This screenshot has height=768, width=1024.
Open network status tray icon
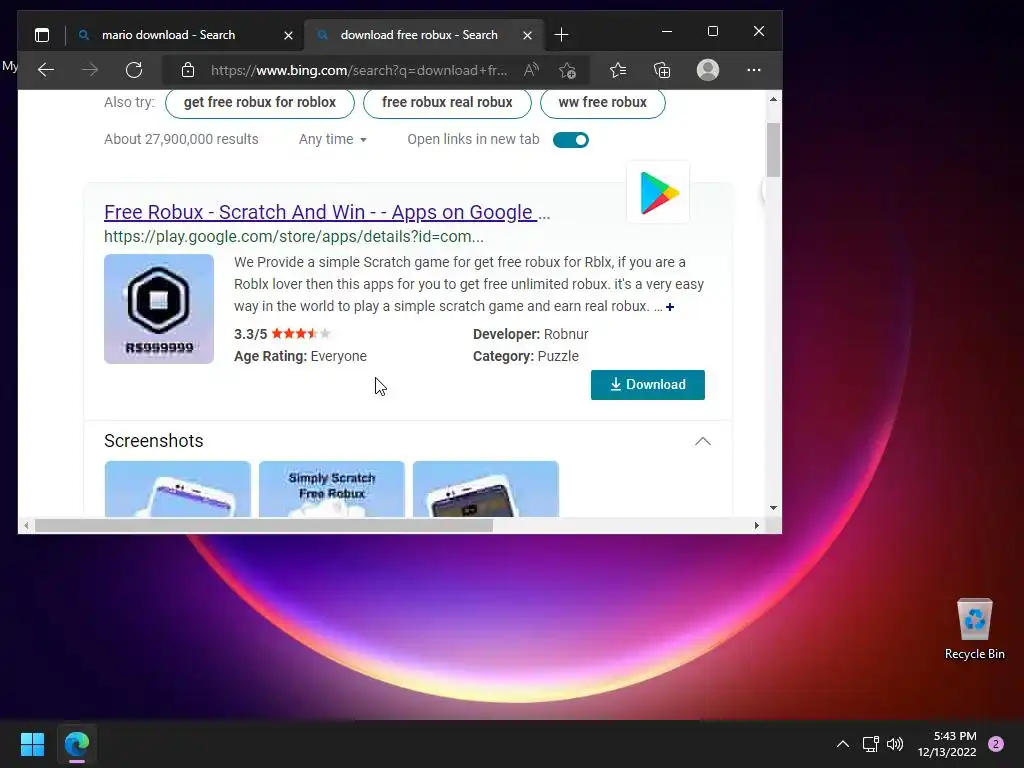click(x=871, y=744)
